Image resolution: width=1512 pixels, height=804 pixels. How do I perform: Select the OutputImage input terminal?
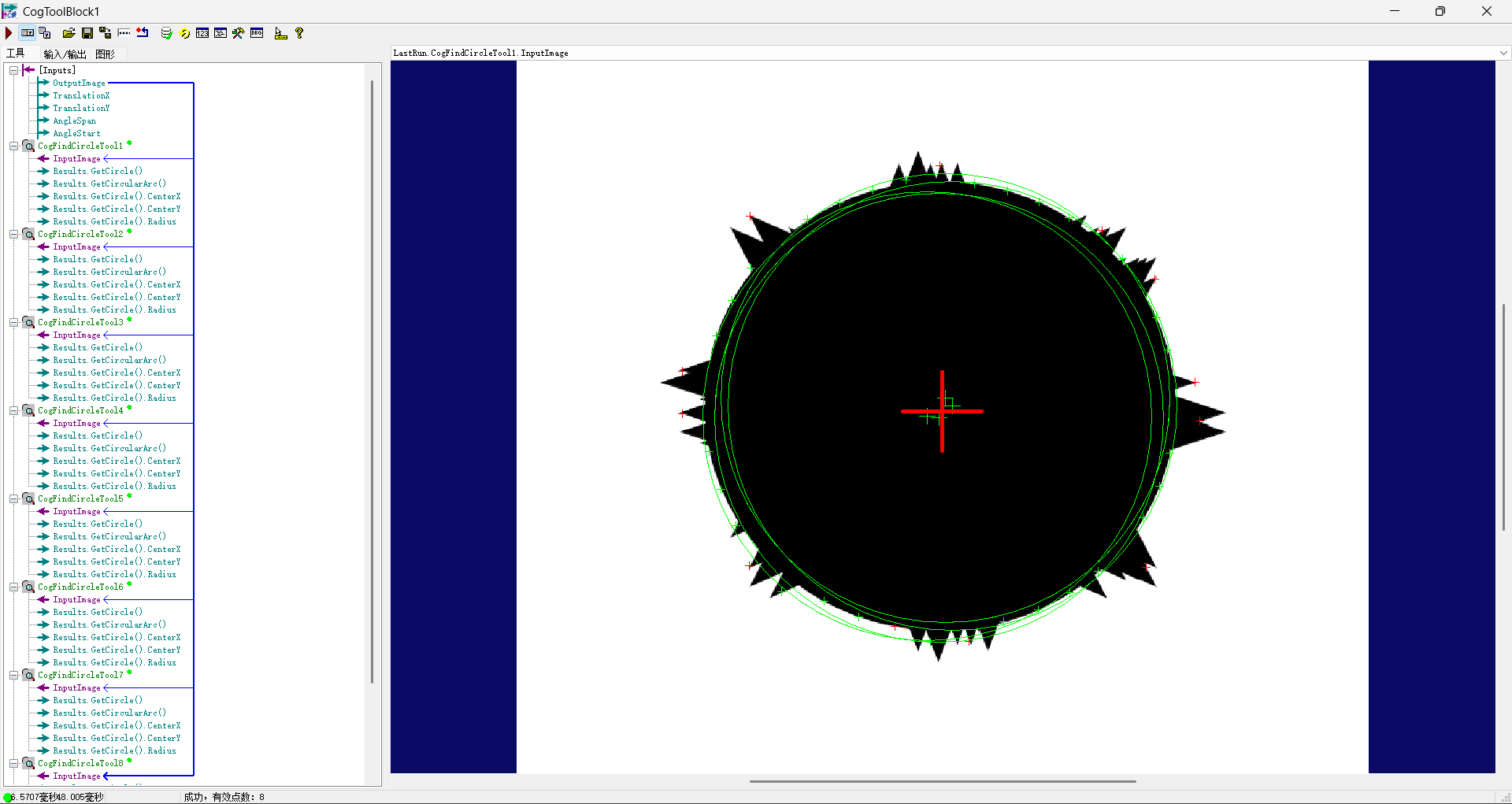pyautogui.click(x=79, y=83)
